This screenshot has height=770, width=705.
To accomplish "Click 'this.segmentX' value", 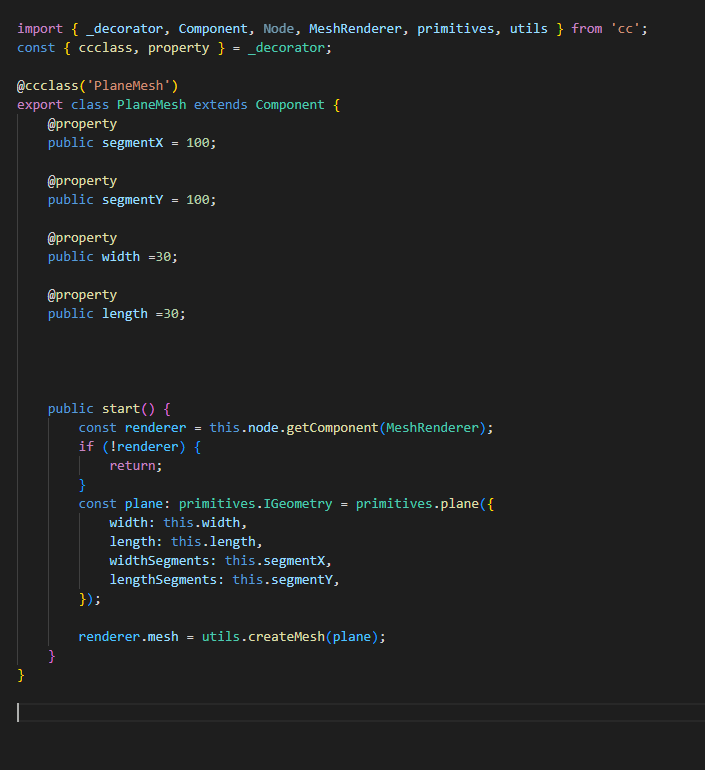I will pos(275,561).
